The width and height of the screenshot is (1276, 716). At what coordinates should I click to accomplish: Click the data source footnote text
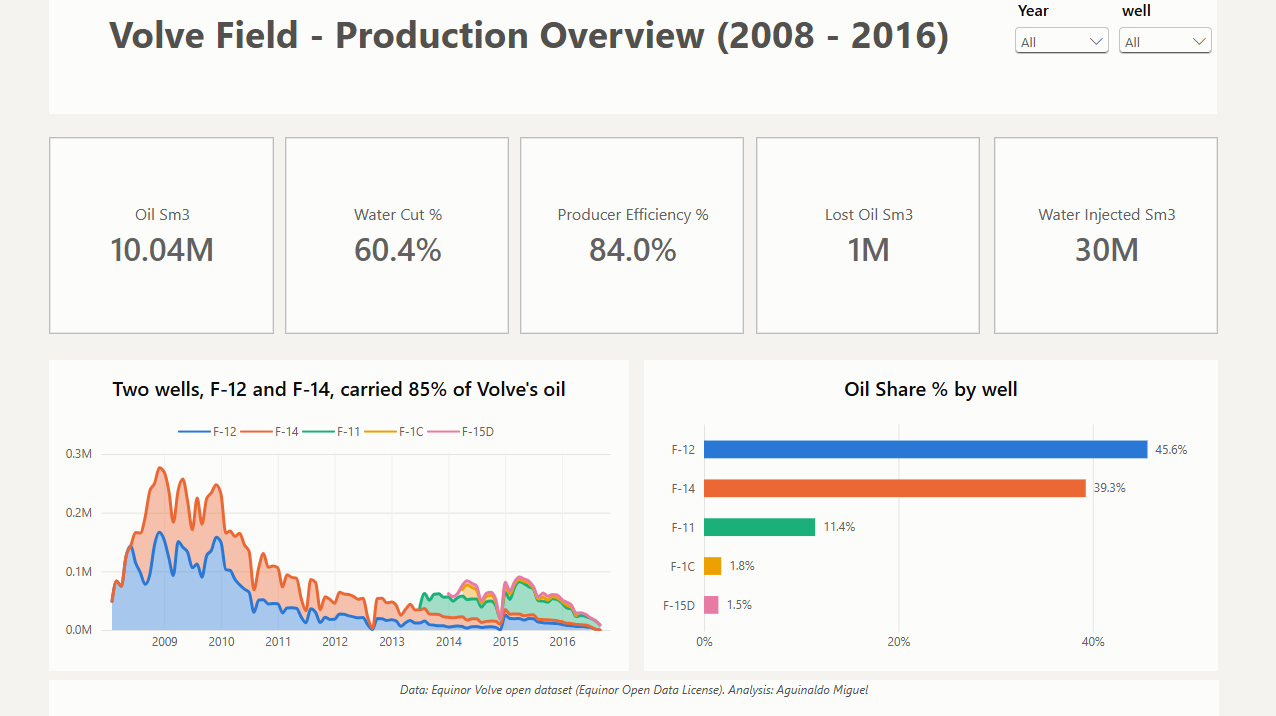[x=632, y=690]
